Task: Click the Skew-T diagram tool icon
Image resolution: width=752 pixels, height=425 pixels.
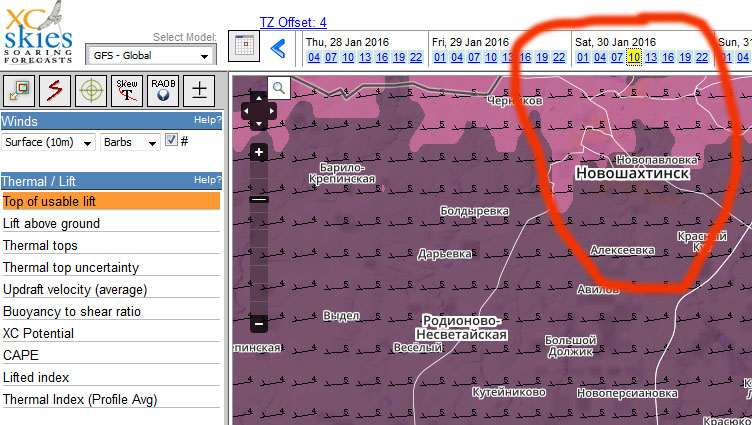Action: click(x=127, y=91)
